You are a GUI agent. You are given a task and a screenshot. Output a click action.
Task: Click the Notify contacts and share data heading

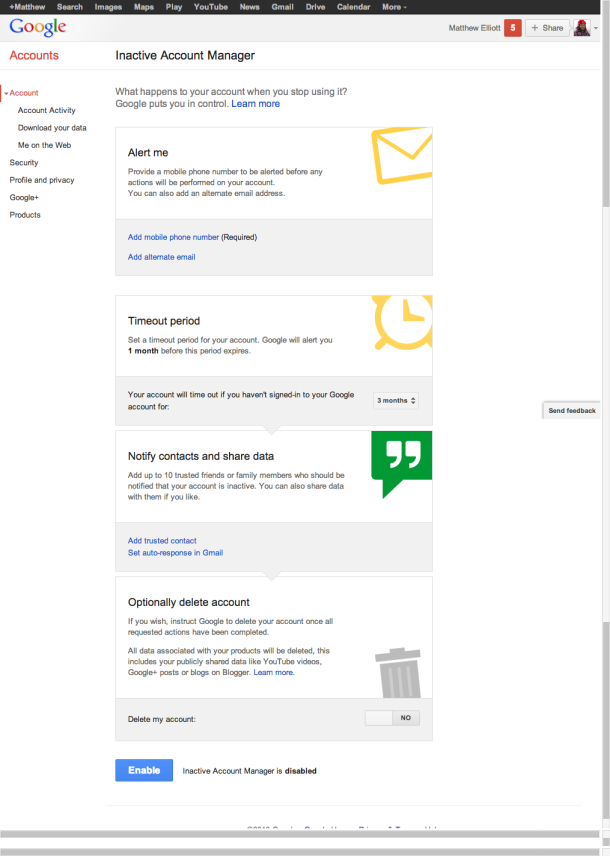tap(201, 456)
